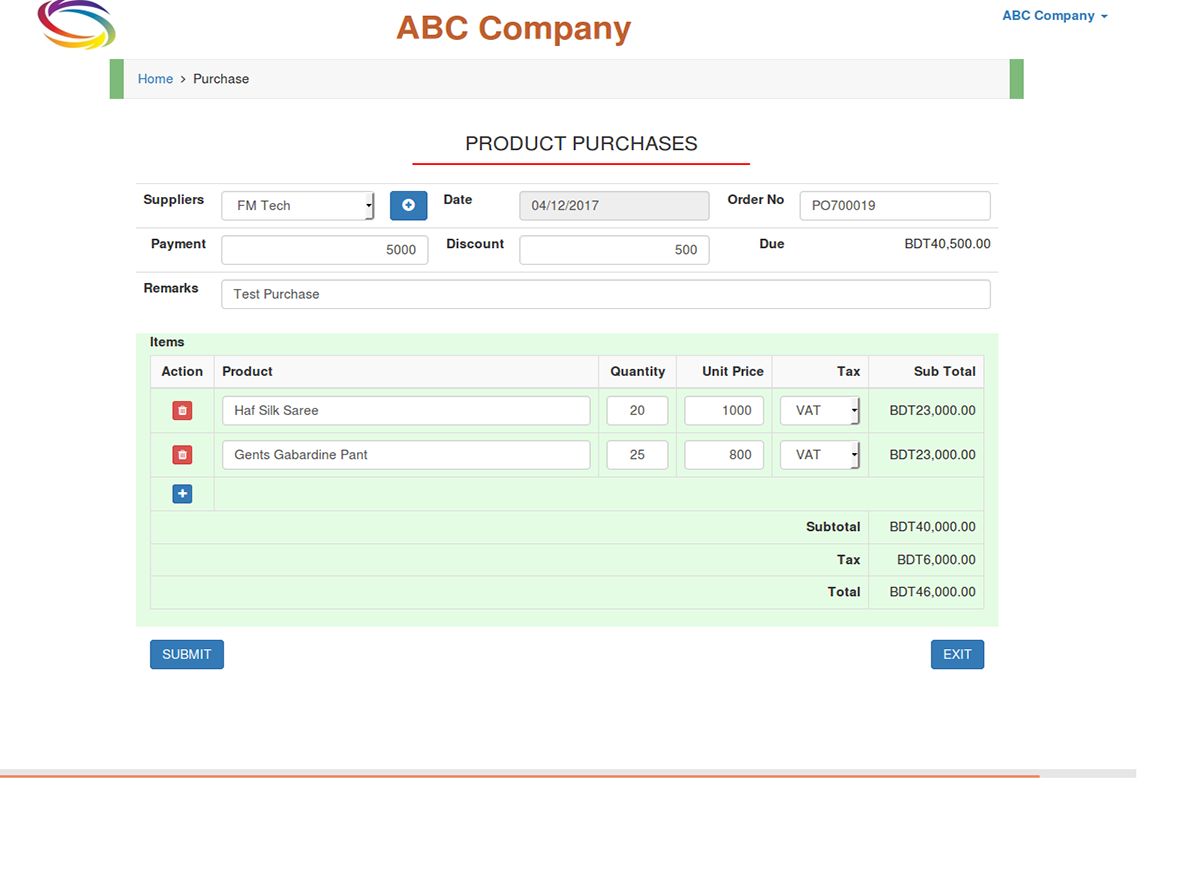Click the add supplier plus icon
The height and width of the screenshot is (875, 1200).
[x=408, y=205]
